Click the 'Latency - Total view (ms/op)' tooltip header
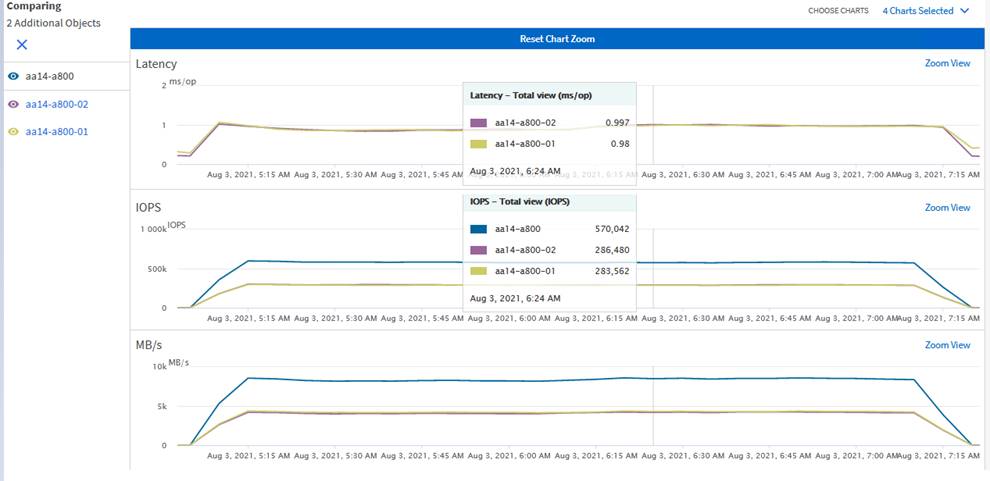The image size is (990, 481). click(x=530, y=95)
